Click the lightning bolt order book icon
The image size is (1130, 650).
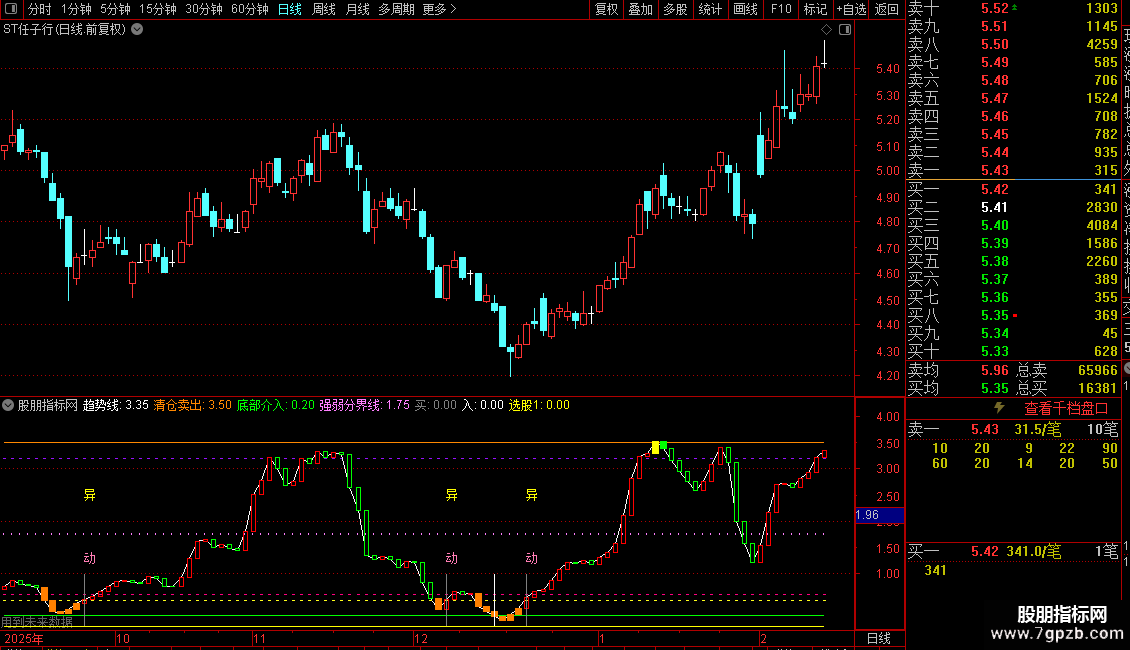click(x=999, y=408)
